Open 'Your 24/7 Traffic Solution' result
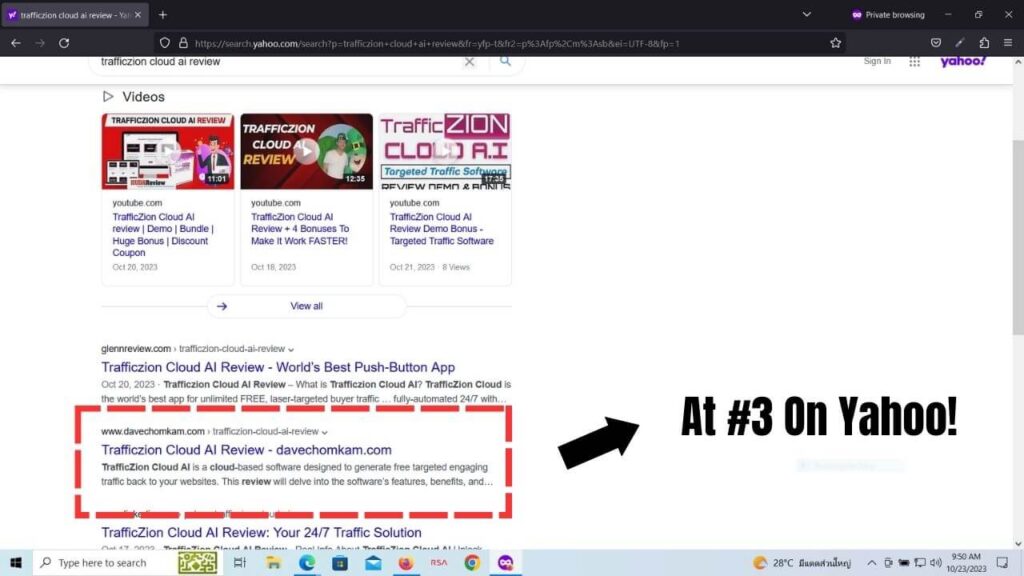Image resolution: width=1024 pixels, height=576 pixels. click(261, 532)
